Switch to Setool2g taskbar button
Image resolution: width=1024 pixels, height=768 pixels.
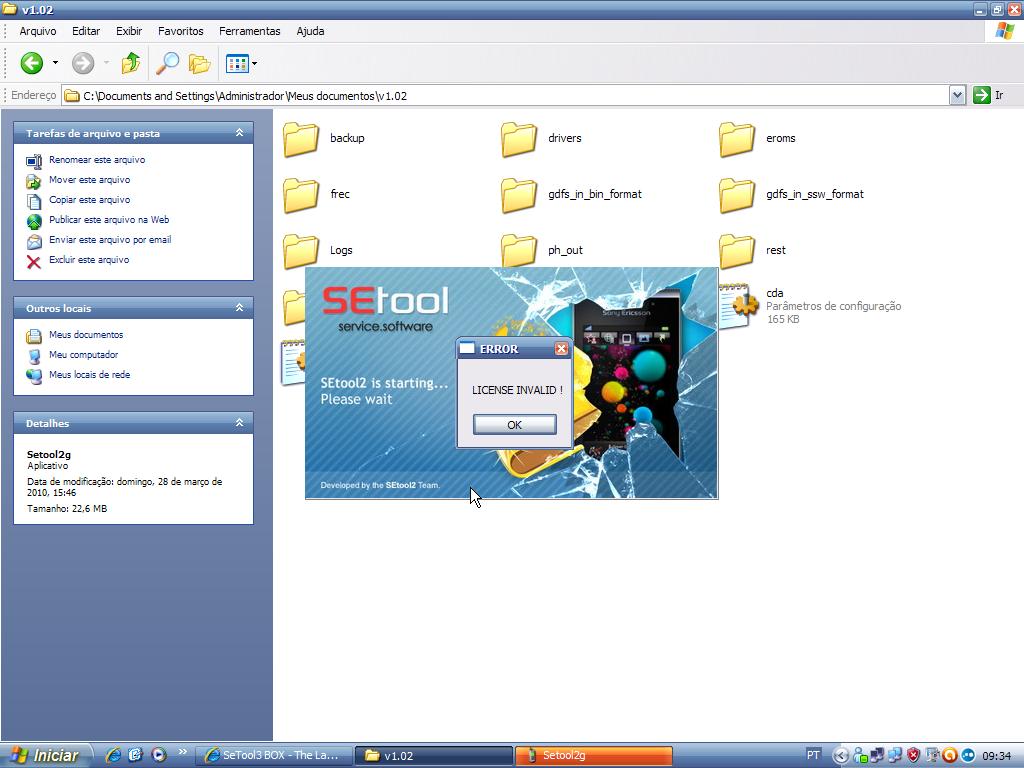[x=594, y=756]
